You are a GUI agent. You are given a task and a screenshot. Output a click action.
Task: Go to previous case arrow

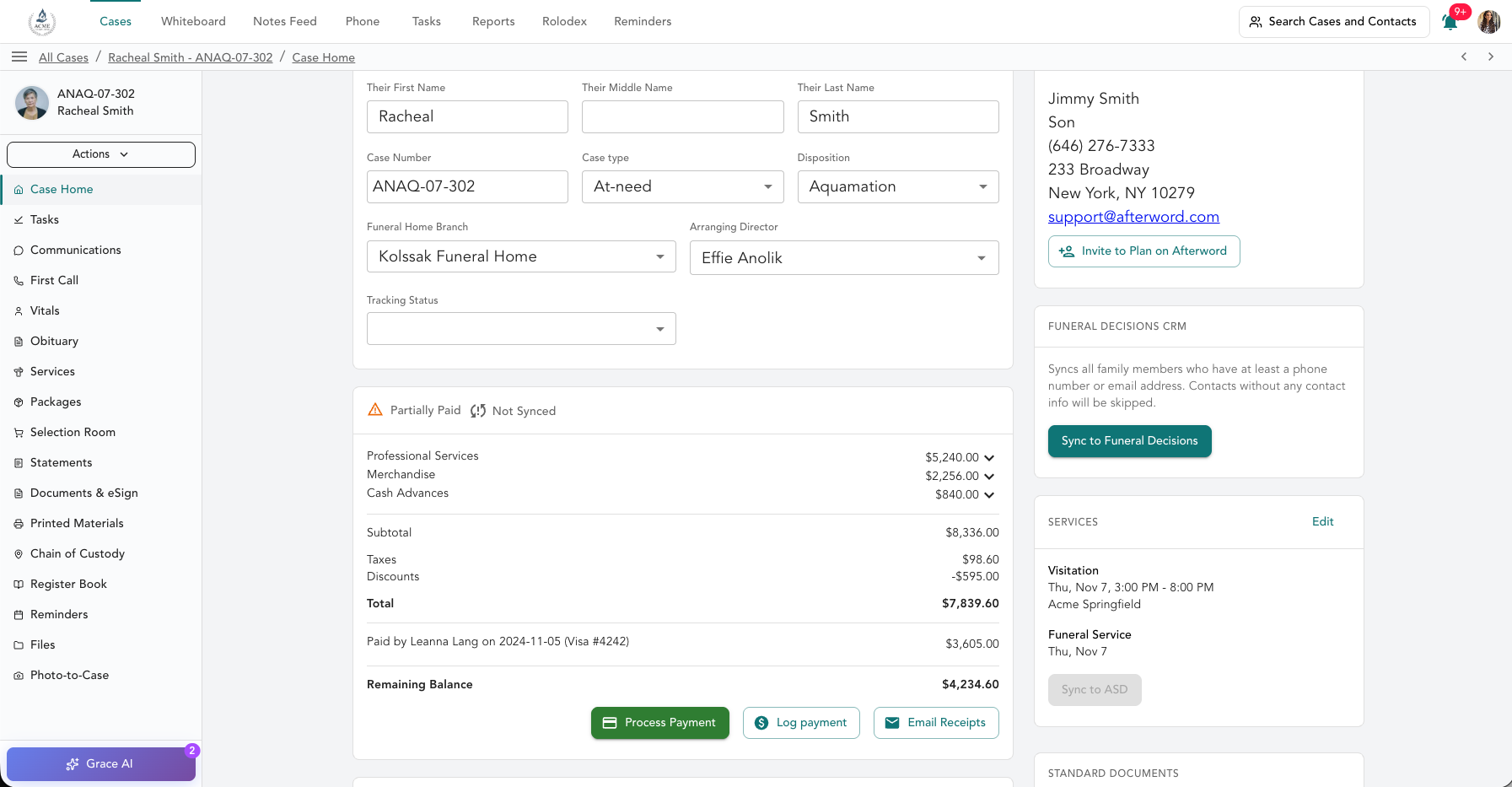(1464, 57)
